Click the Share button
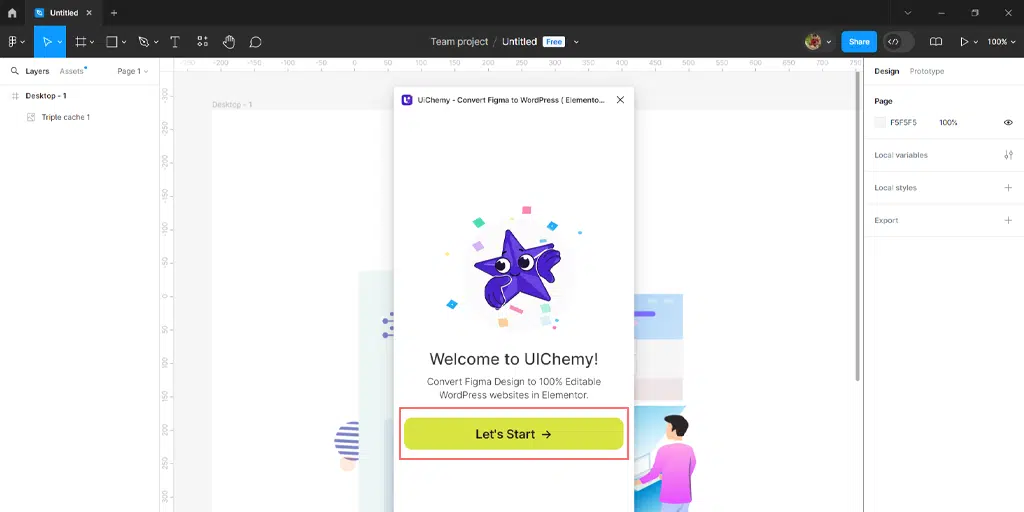This screenshot has height=512, width=1024. click(859, 42)
